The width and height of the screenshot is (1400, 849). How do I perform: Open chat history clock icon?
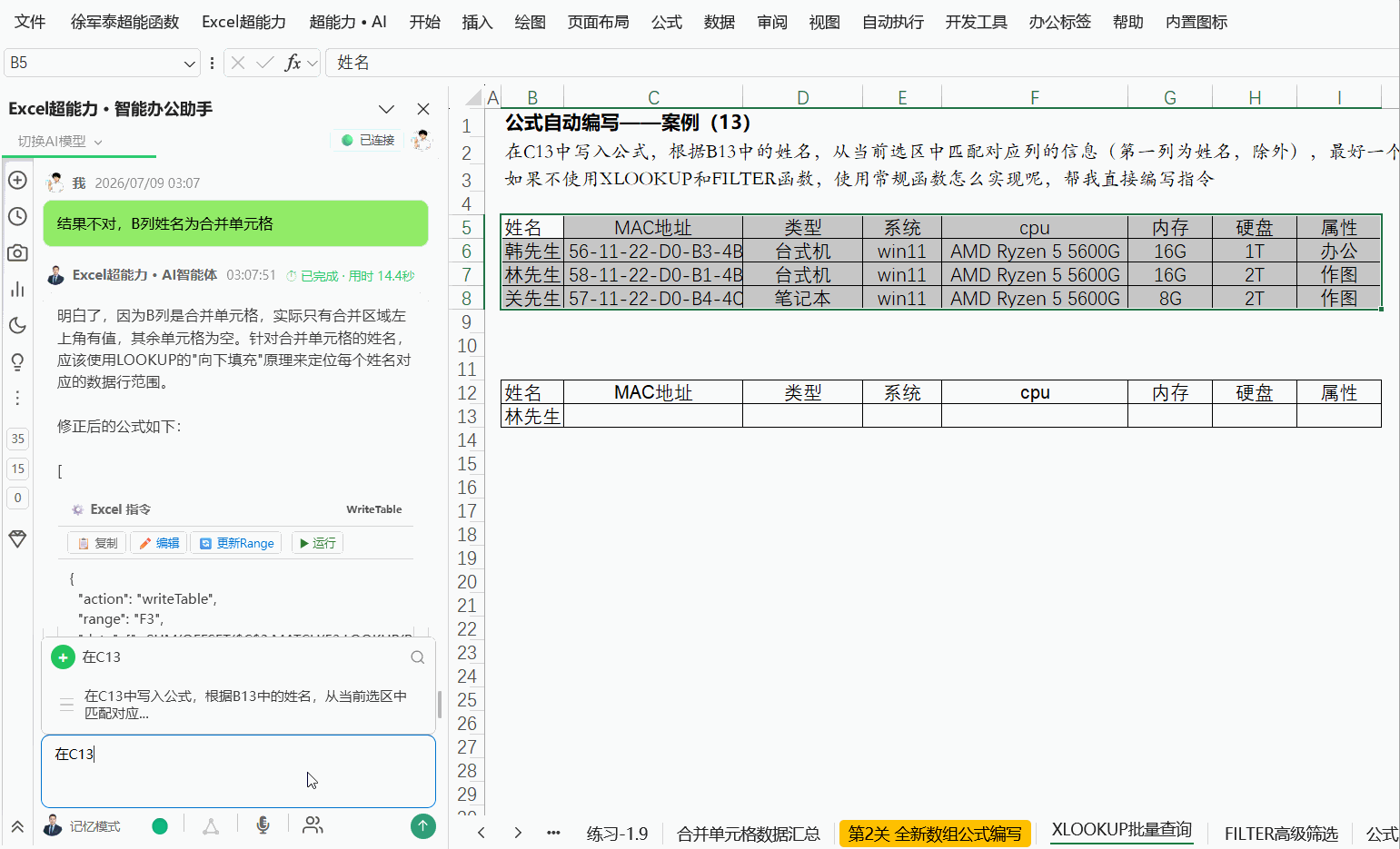[x=17, y=216]
